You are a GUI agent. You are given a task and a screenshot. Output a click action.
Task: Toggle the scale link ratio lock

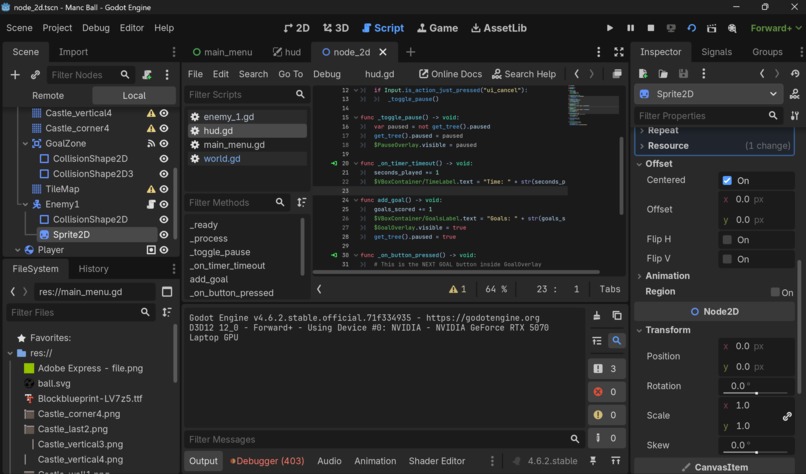point(787,416)
